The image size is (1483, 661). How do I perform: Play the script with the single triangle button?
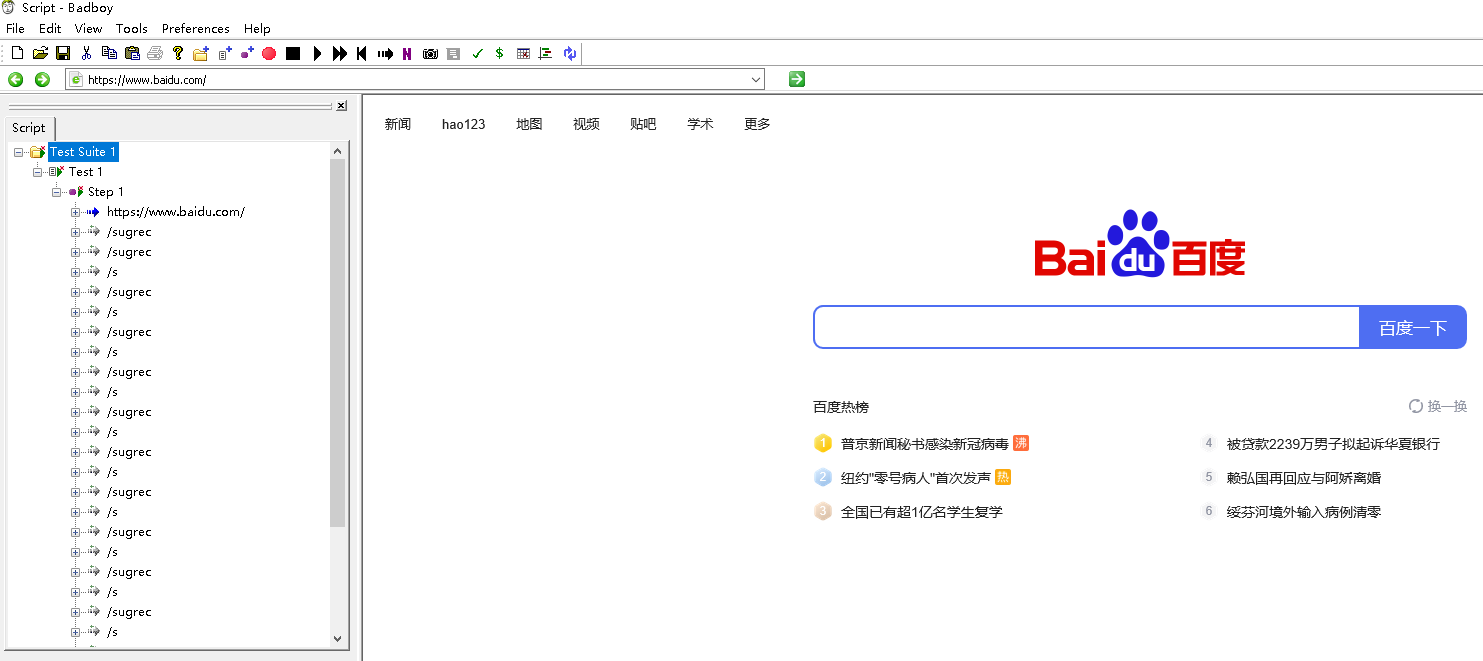pyautogui.click(x=317, y=53)
